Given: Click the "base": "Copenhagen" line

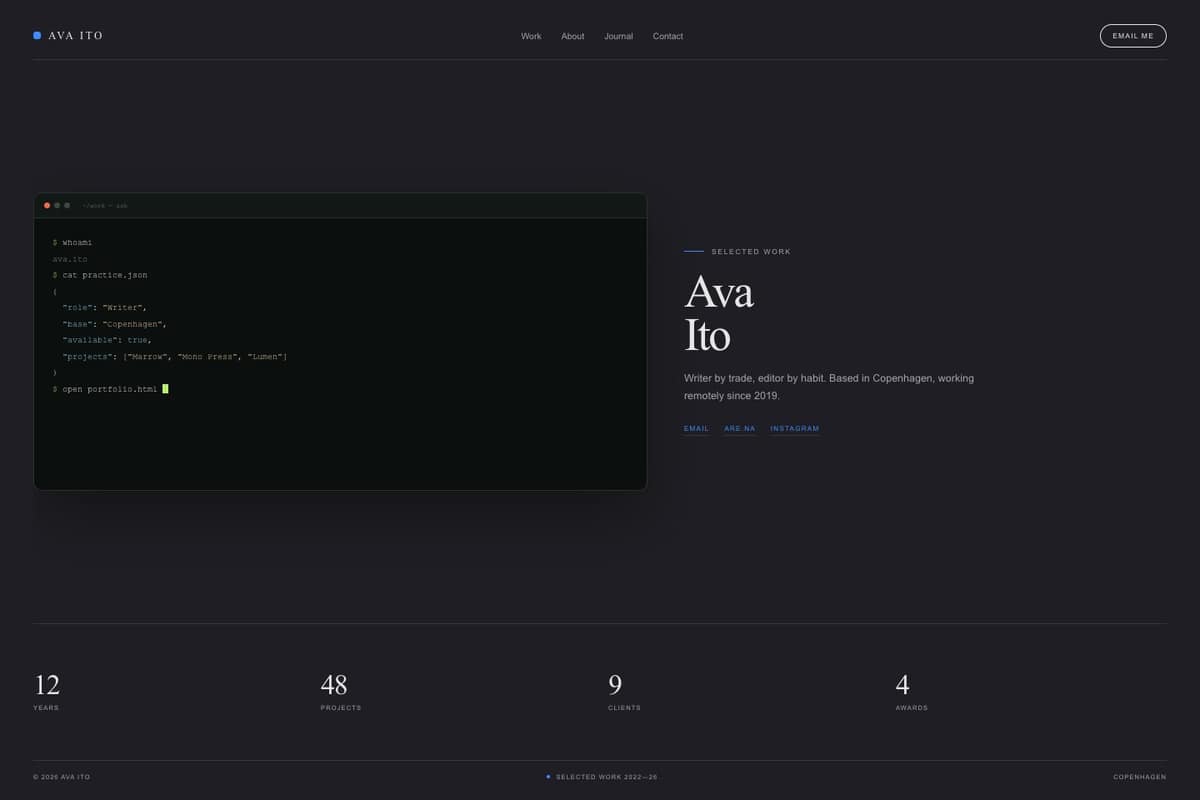Looking at the screenshot, I should (x=114, y=324).
